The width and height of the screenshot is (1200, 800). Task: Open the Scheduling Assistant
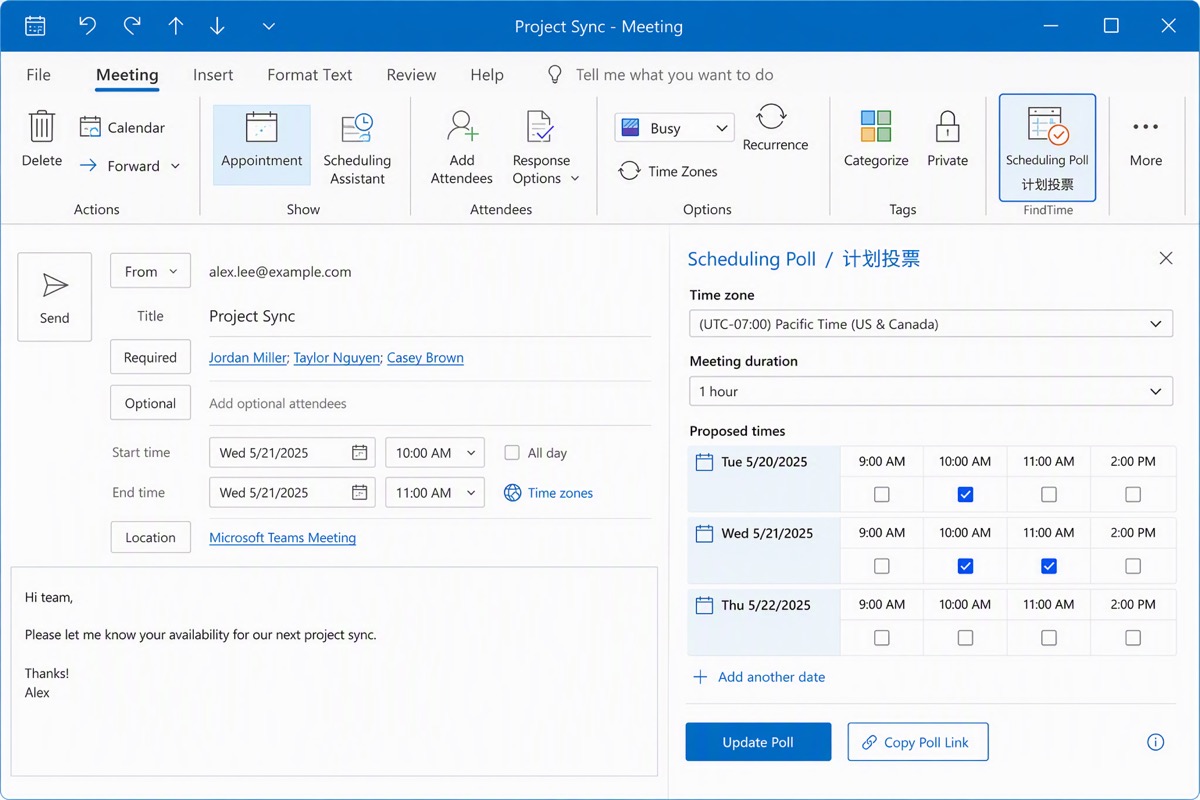coord(357,148)
